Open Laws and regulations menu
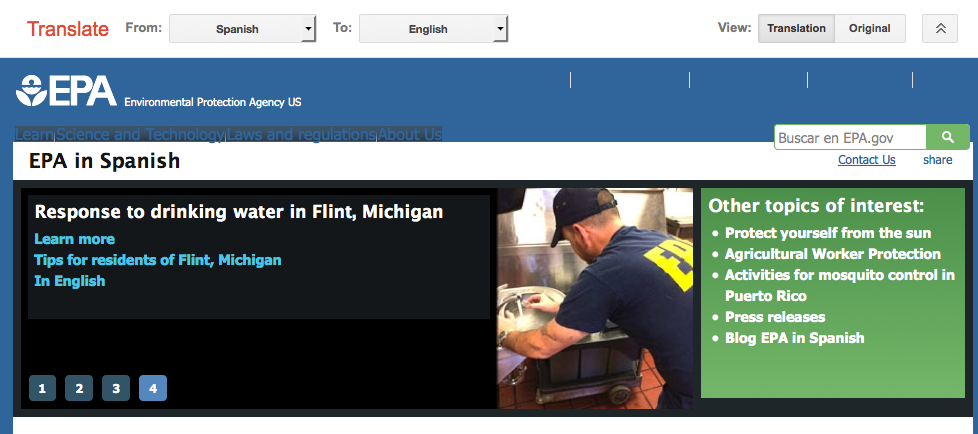 click(301, 134)
